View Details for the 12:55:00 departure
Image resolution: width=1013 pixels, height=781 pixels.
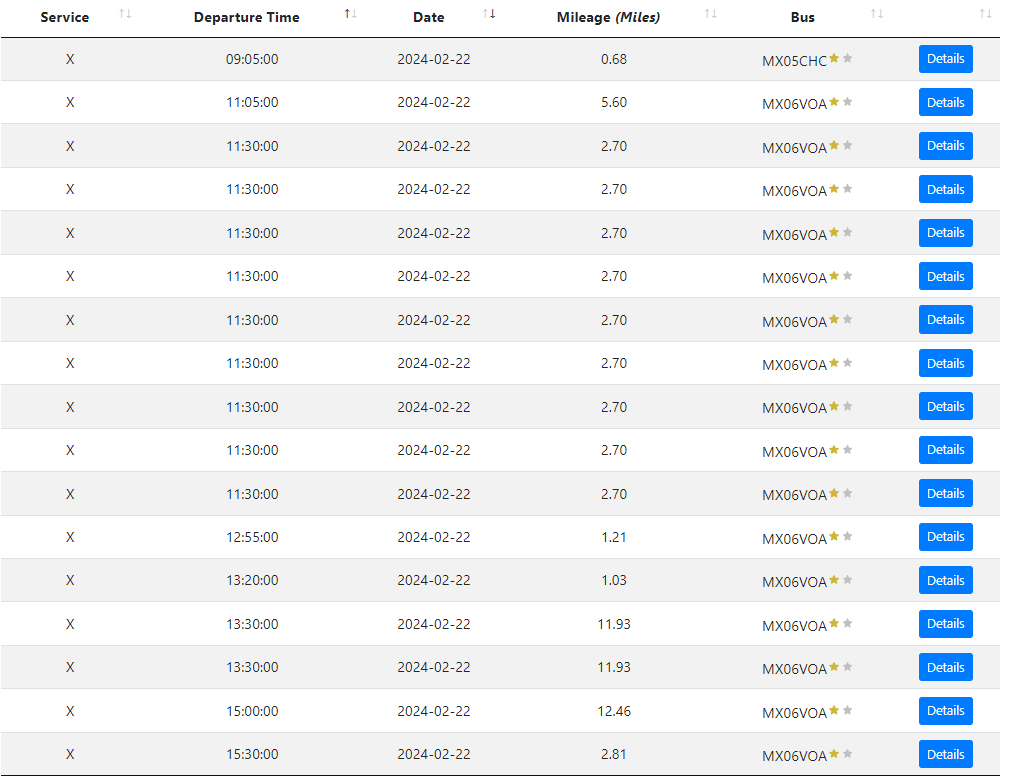pos(945,537)
